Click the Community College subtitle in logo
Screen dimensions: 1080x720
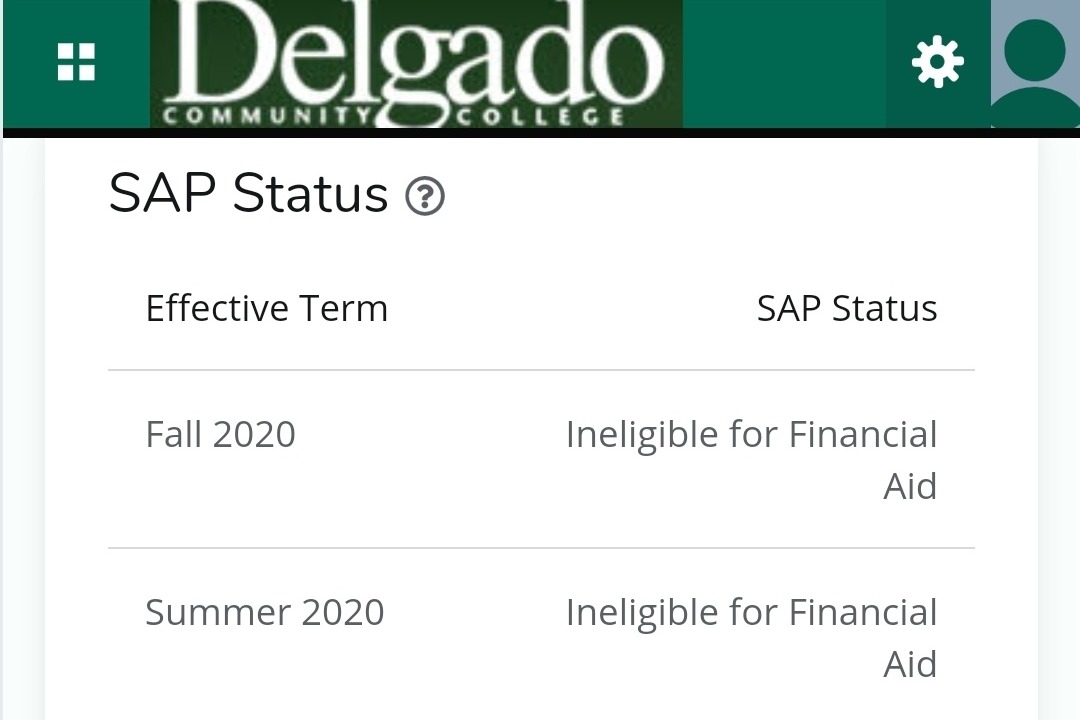point(395,117)
